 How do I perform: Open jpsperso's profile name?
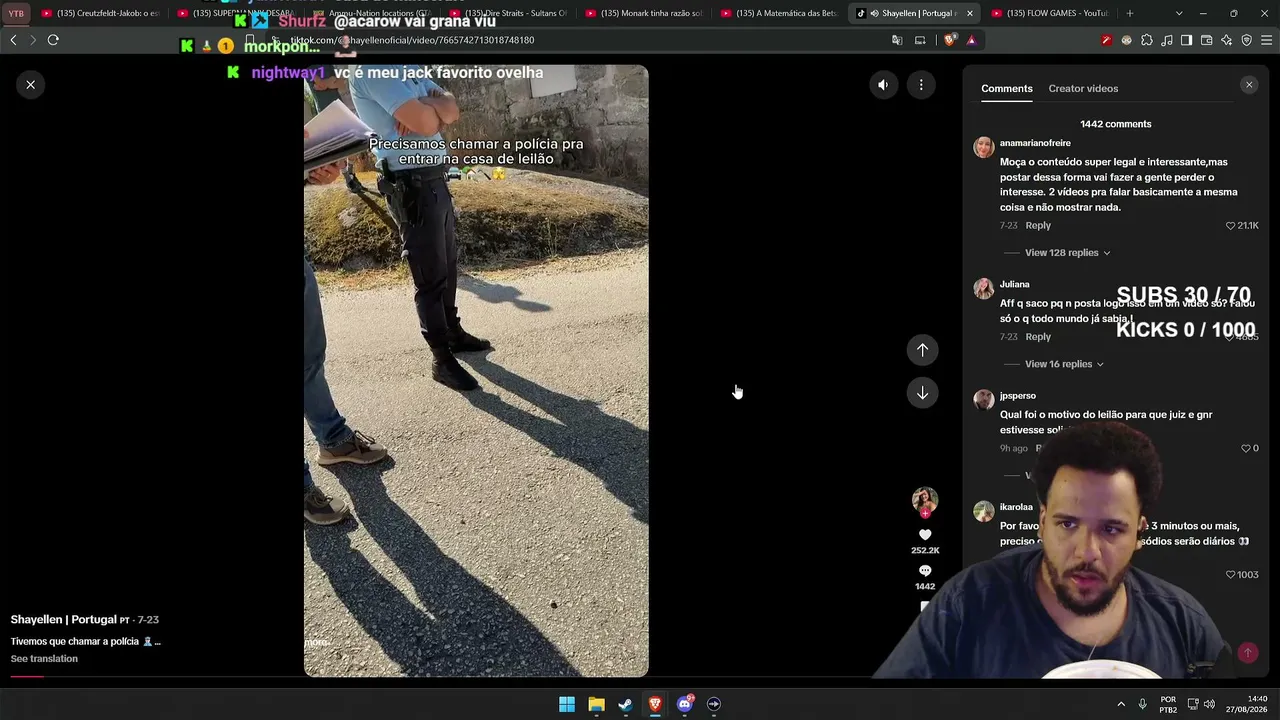(x=1018, y=396)
